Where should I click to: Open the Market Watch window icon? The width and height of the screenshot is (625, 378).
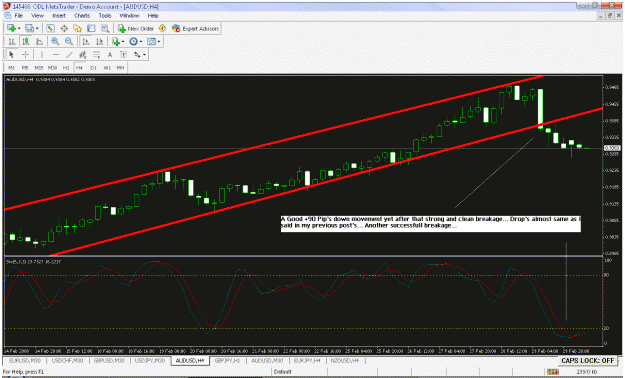(x=50, y=28)
